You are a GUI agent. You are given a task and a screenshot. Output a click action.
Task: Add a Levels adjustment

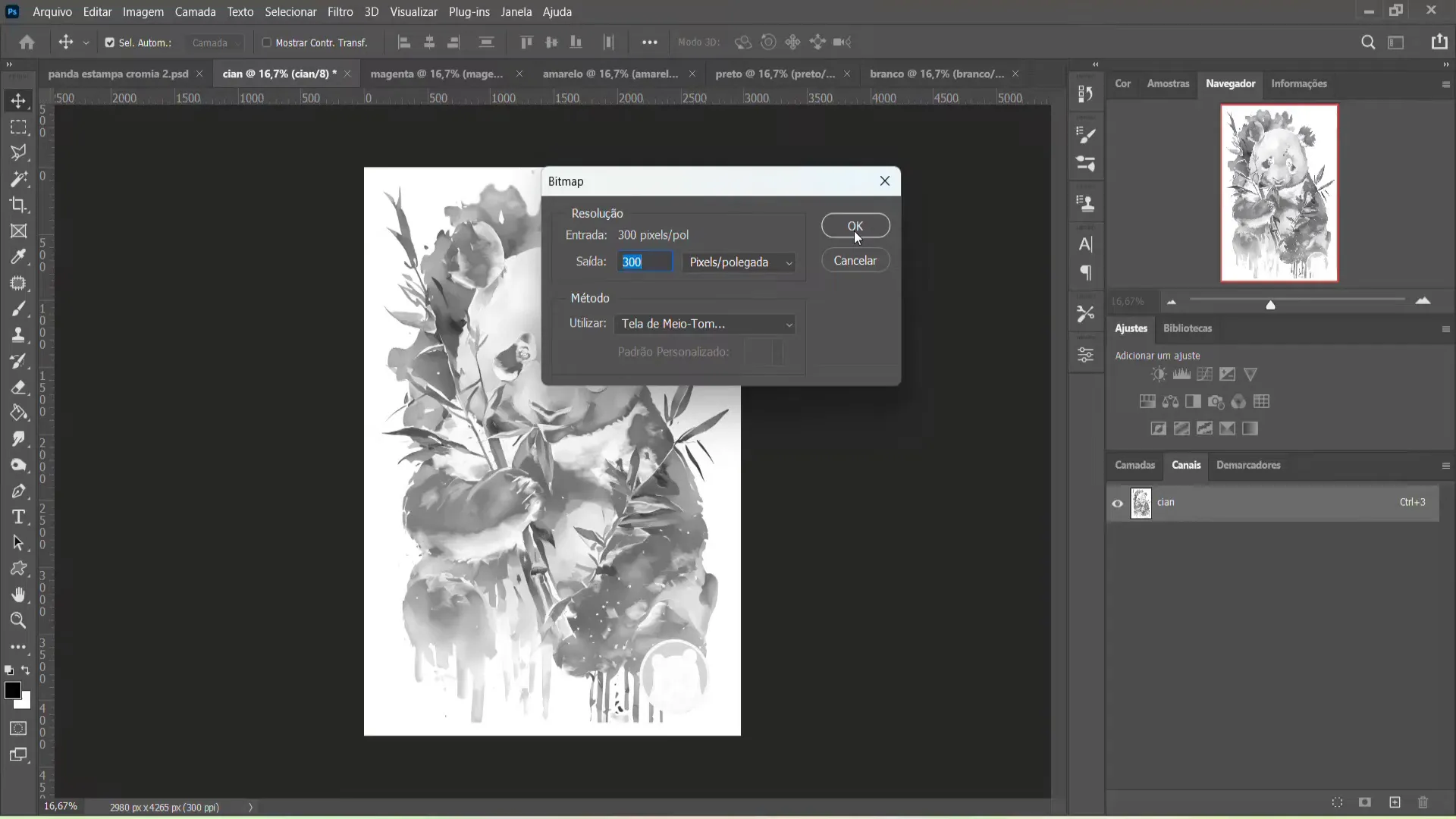tap(1181, 374)
